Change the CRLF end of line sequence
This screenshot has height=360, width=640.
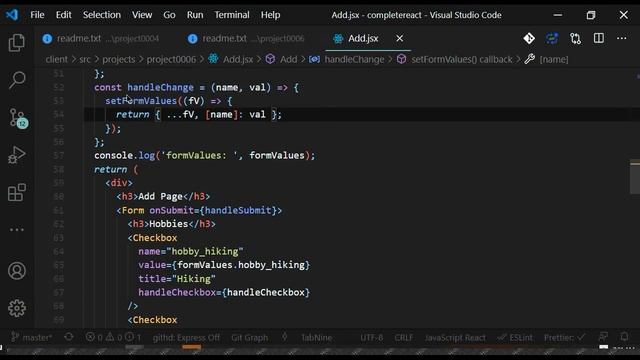click(404, 338)
